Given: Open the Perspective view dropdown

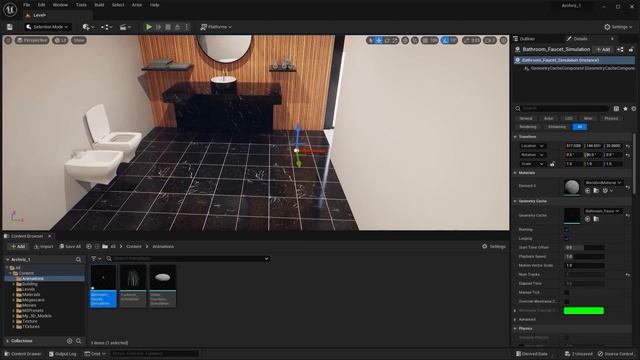Looking at the screenshot, I should (32, 40).
